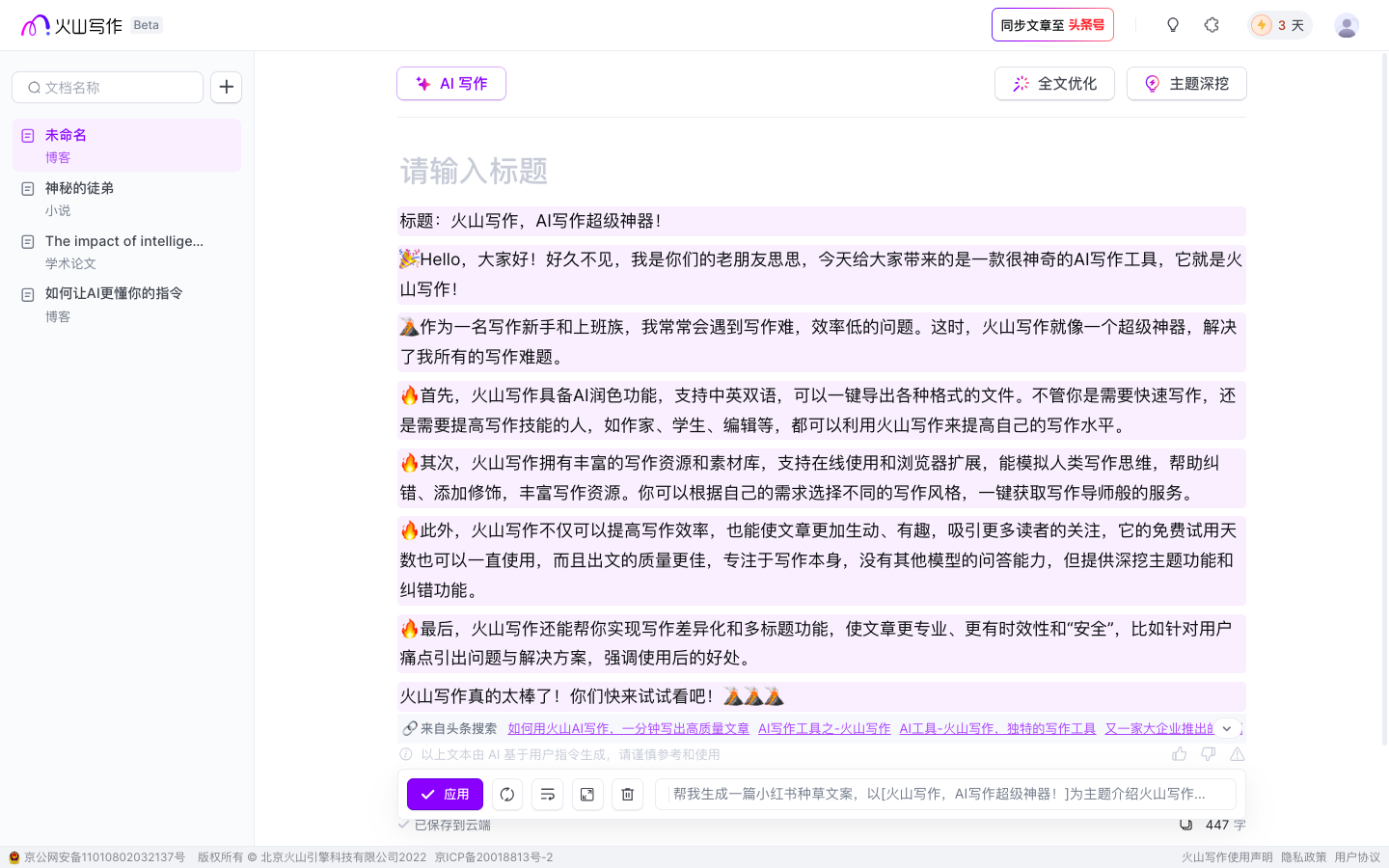Click the search magnifier in 文档名称 box
The height and width of the screenshot is (868, 1389).
pos(34,88)
